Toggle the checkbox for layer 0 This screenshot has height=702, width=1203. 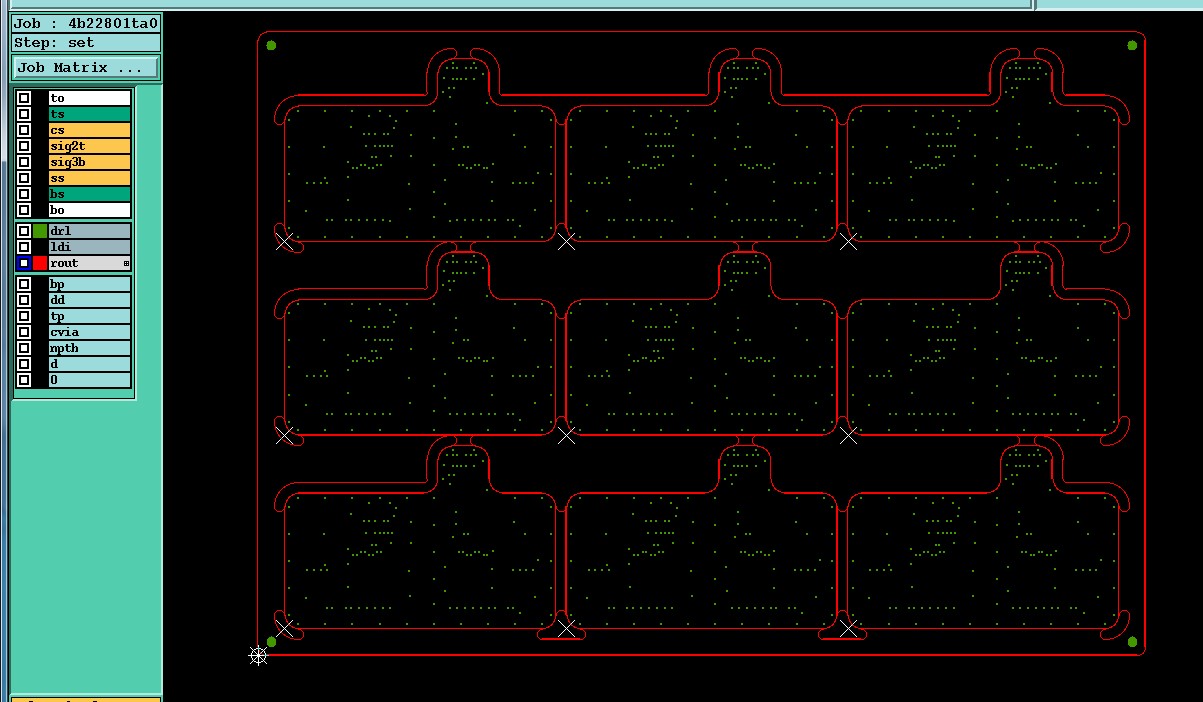[24, 380]
